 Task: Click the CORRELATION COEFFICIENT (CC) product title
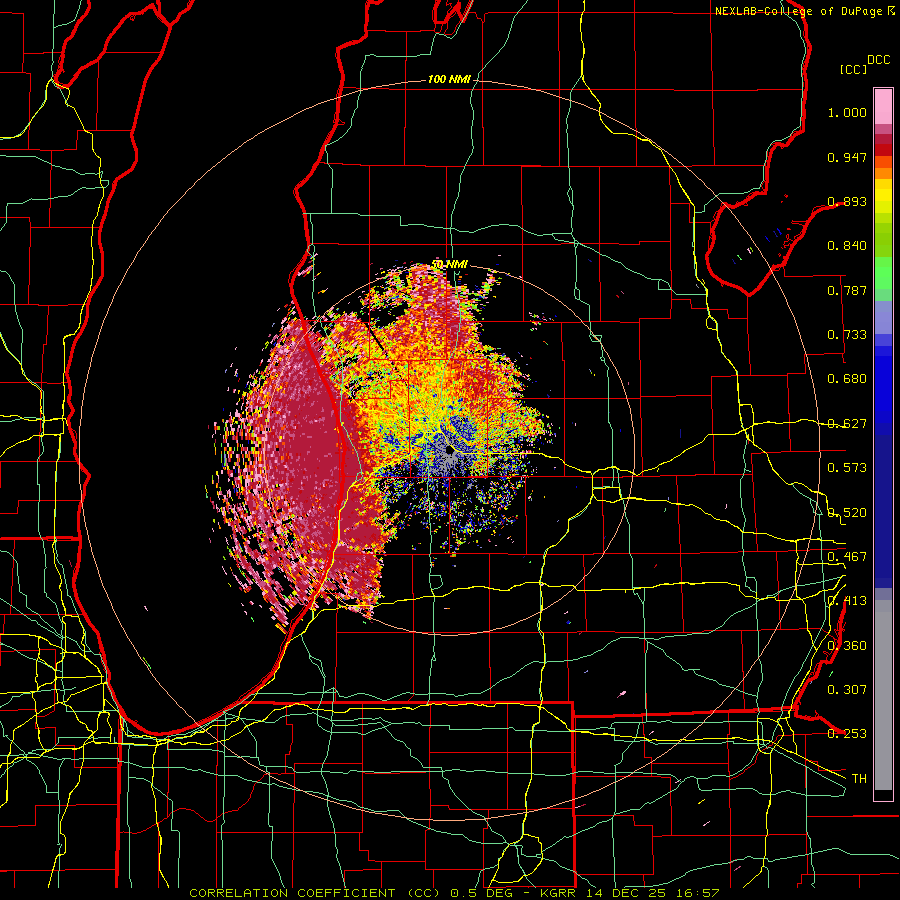click(315, 893)
